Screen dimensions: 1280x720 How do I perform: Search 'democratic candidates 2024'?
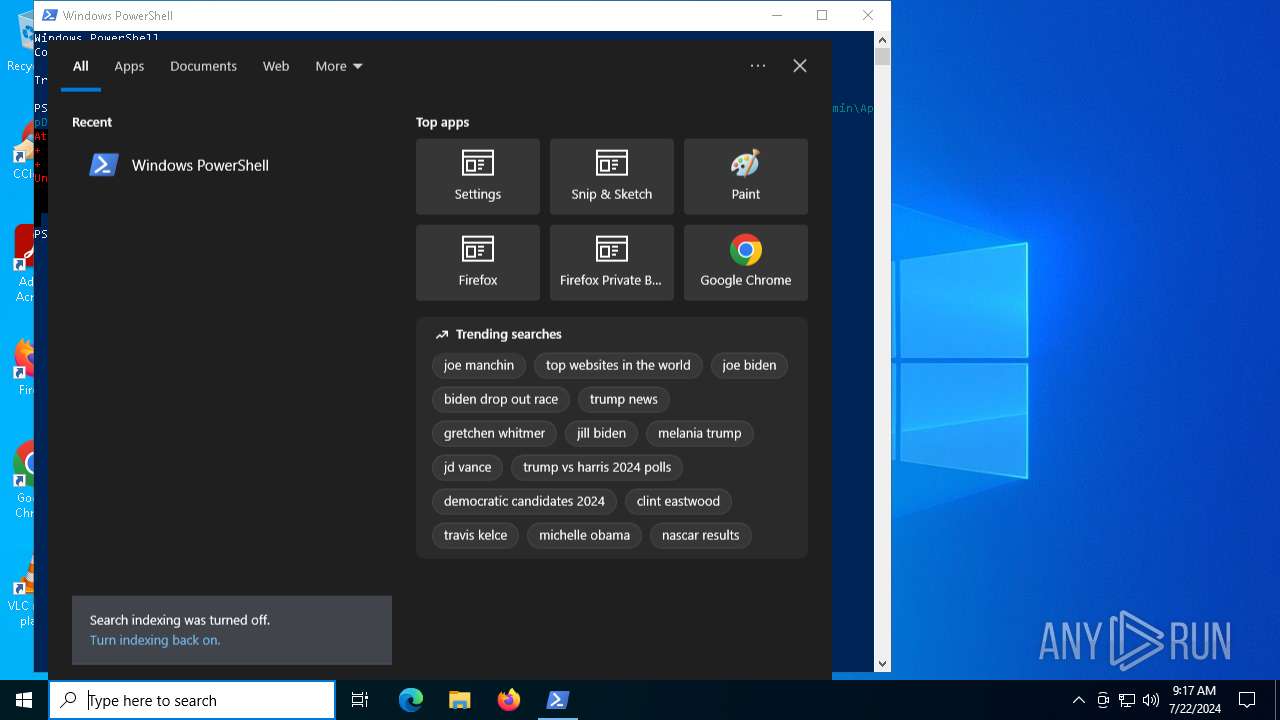(524, 501)
